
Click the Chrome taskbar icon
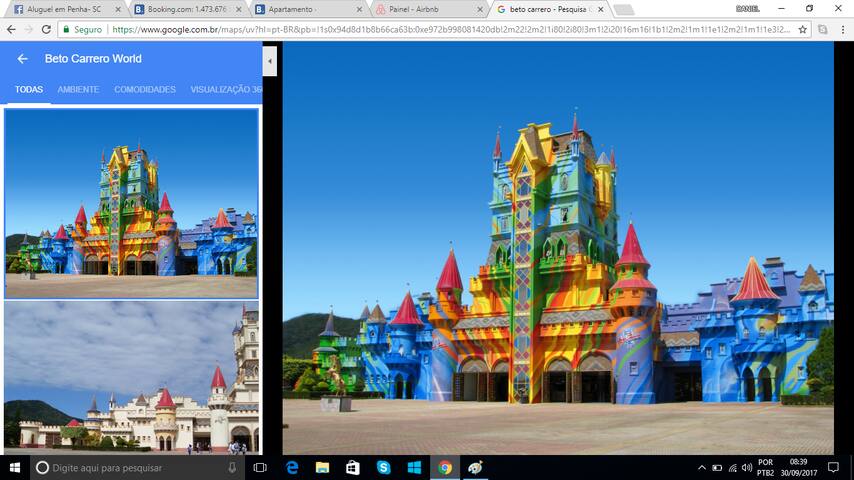pyautogui.click(x=444, y=467)
